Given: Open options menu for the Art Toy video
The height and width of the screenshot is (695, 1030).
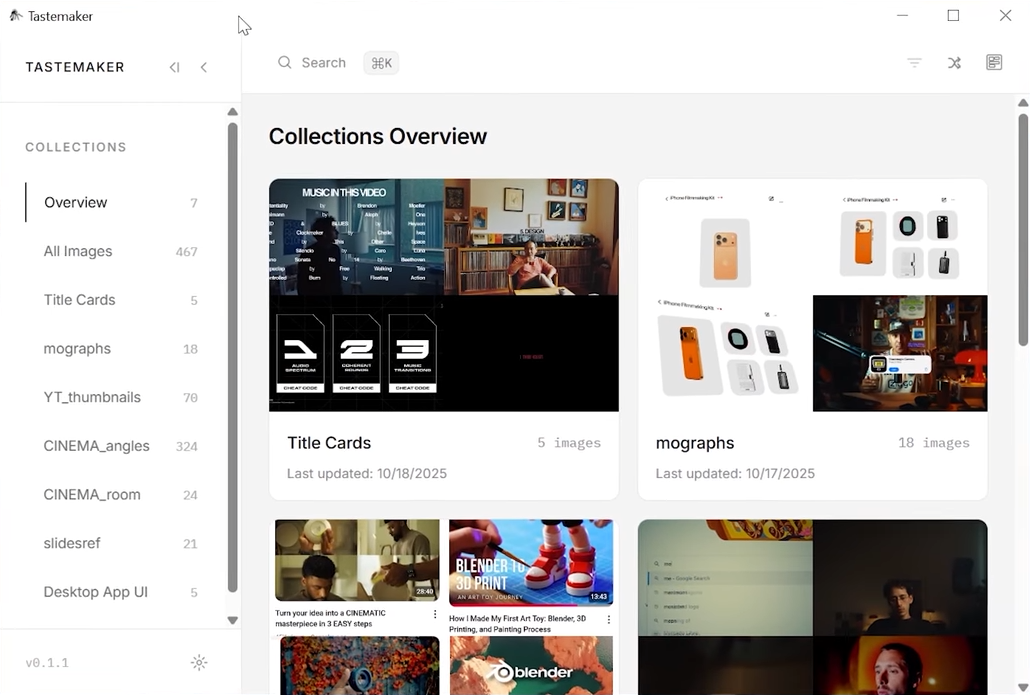Looking at the screenshot, I should 609,619.
